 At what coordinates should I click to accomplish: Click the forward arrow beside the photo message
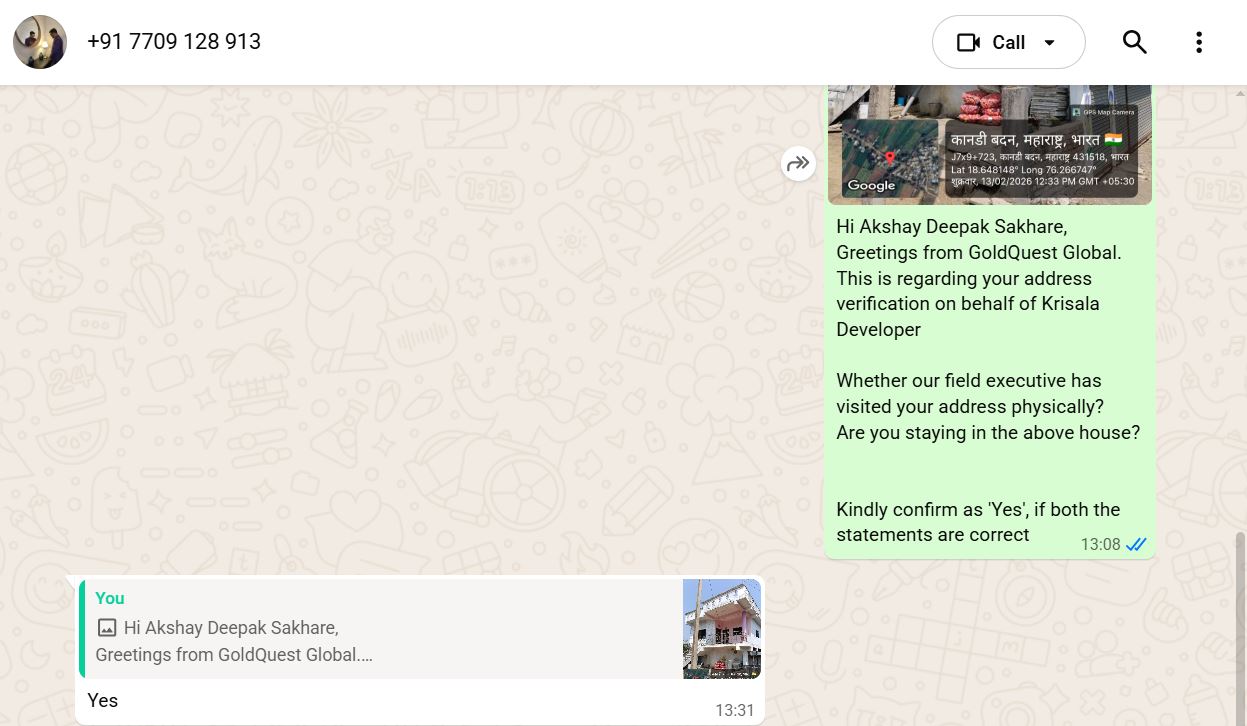pos(798,164)
